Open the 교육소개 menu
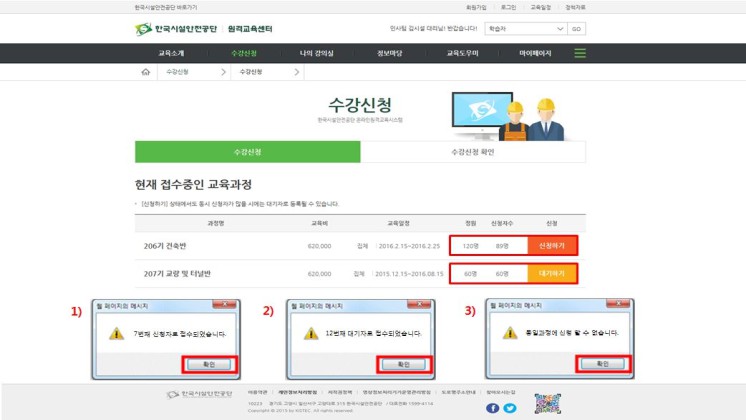 click(171, 53)
